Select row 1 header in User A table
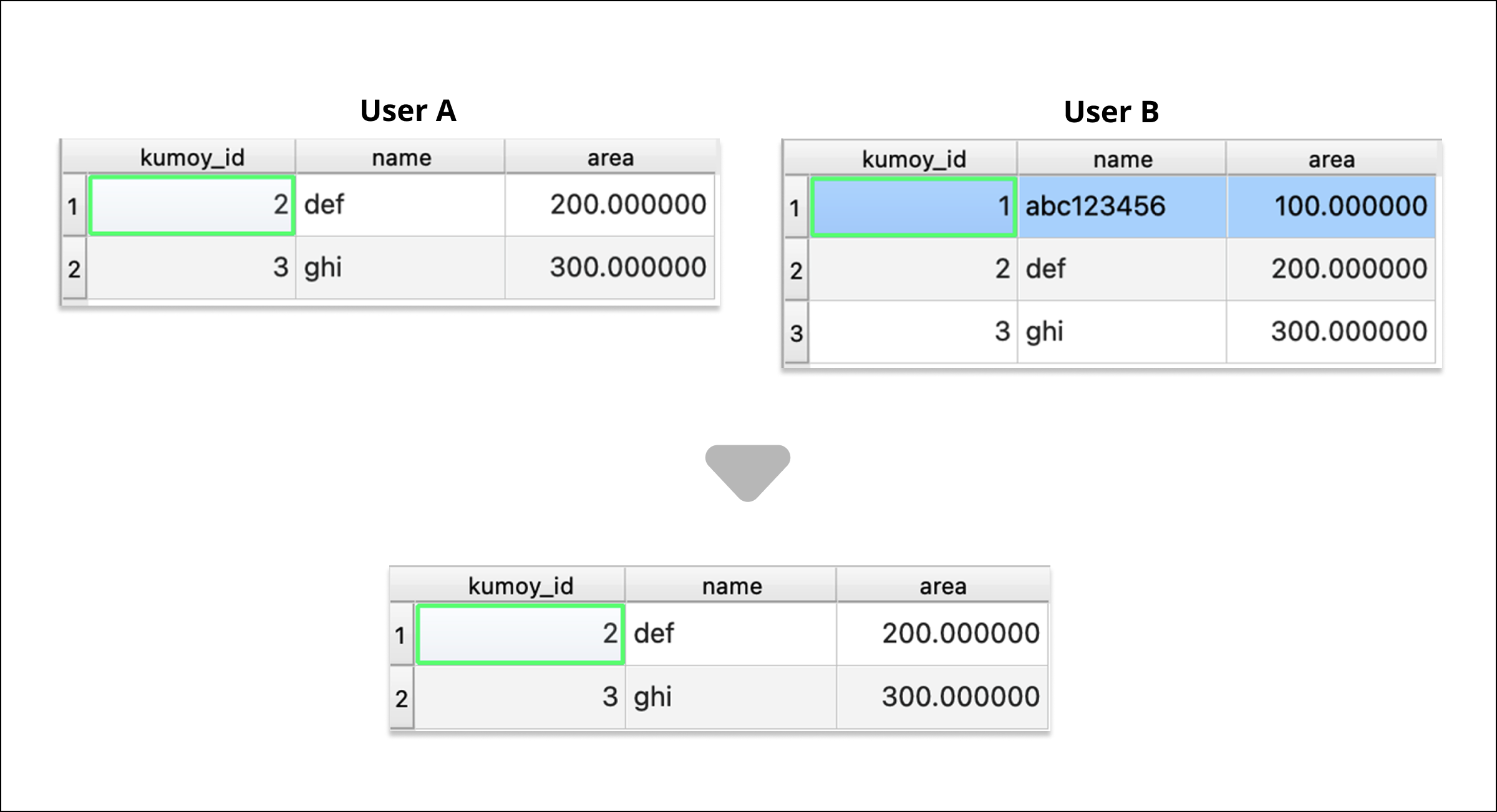Viewport: 1497px width, 812px height. (74, 206)
